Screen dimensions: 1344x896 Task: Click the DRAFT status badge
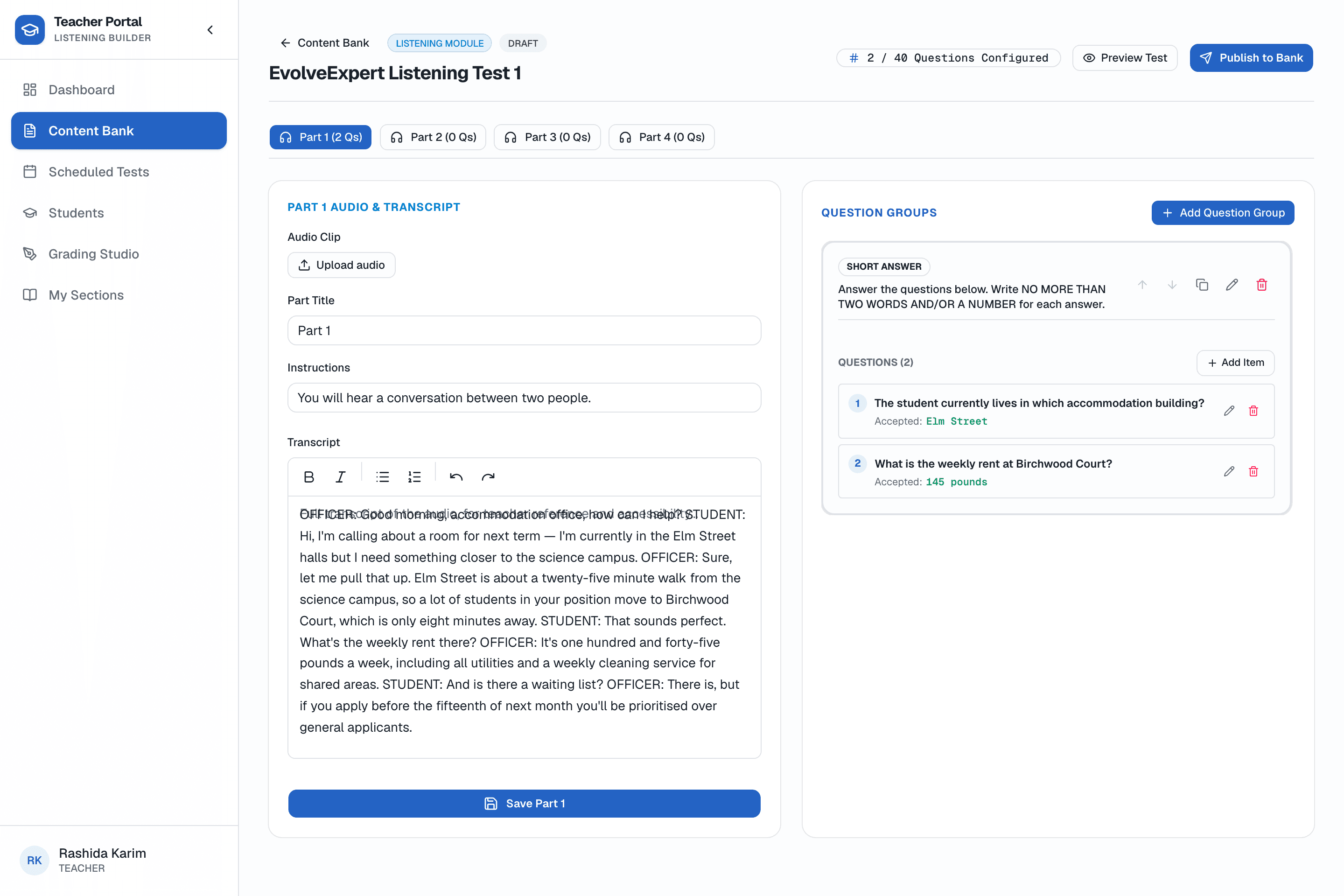click(523, 43)
